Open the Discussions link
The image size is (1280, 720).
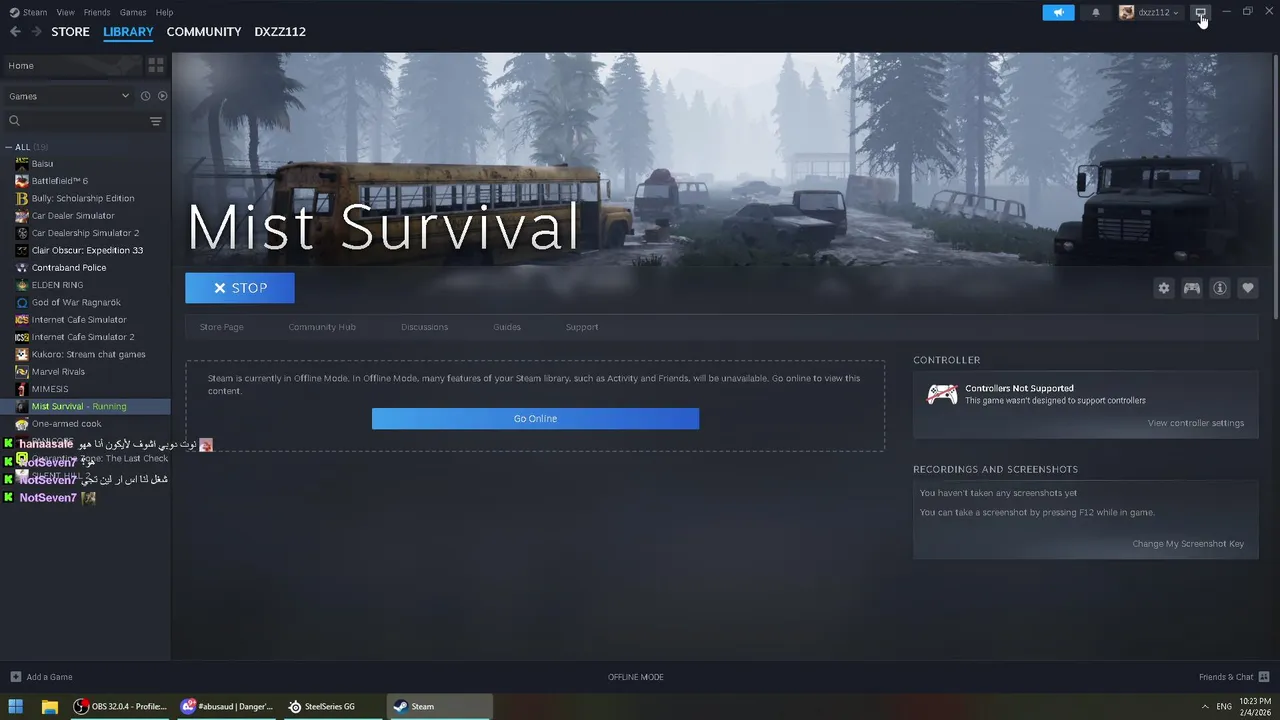[425, 327]
